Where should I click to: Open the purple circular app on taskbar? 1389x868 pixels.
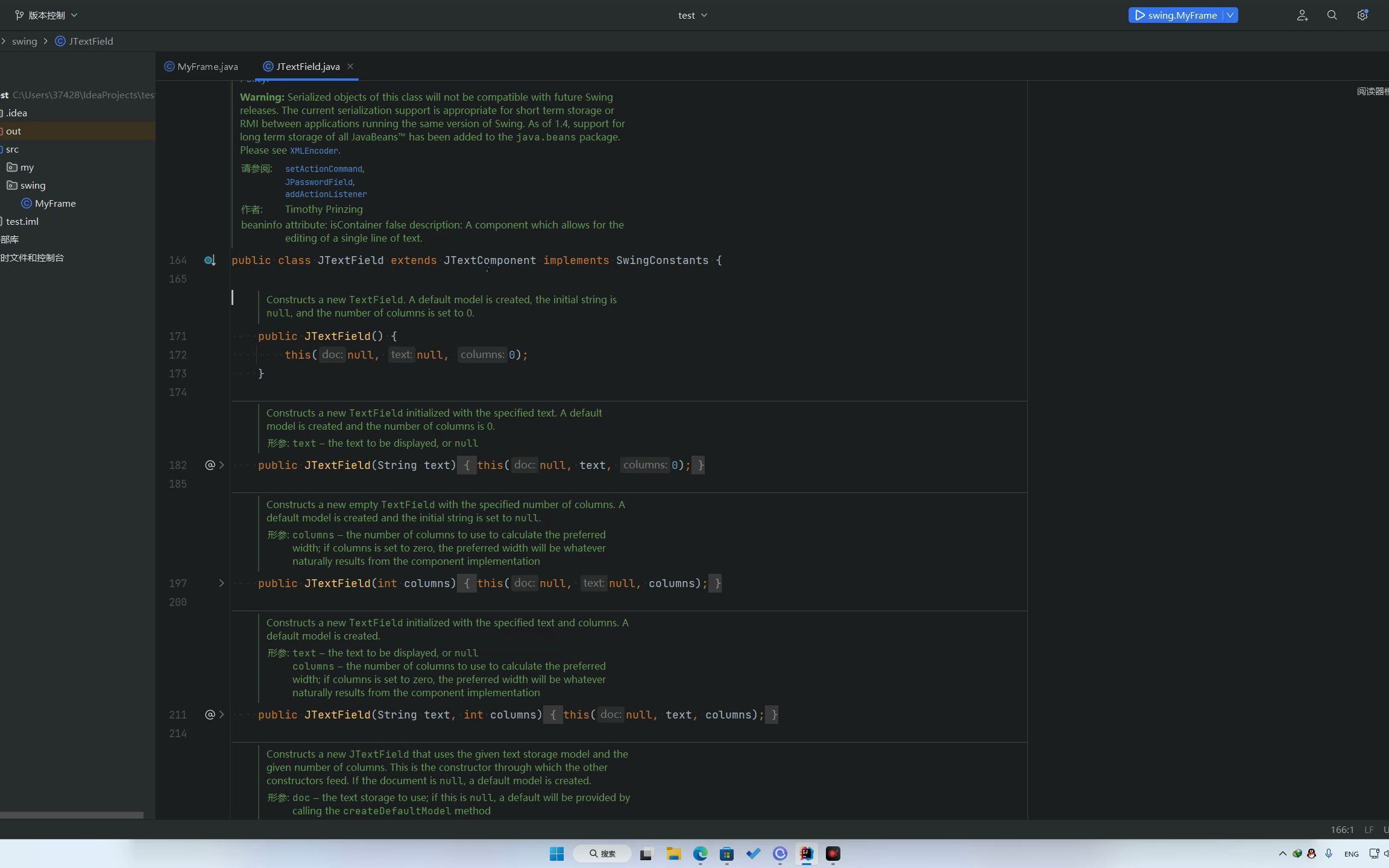pos(780,854)
